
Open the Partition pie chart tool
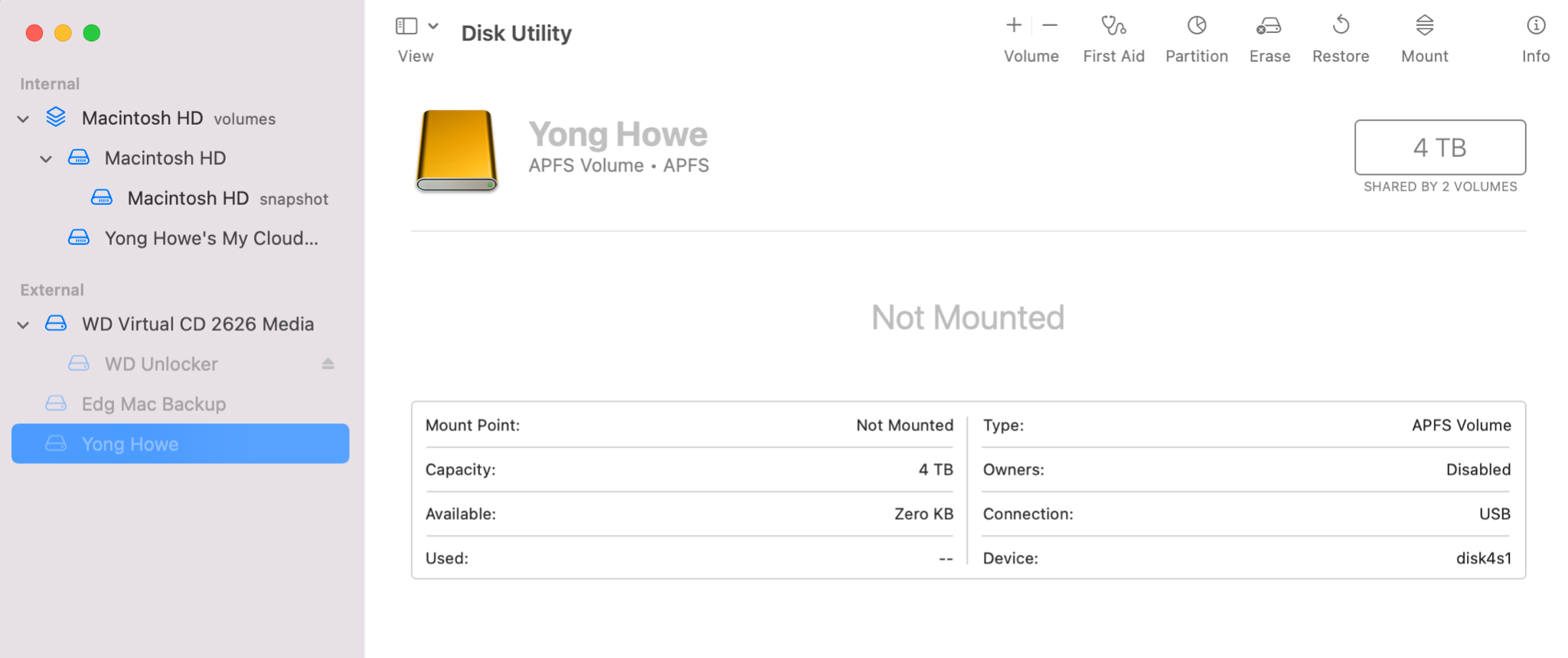1197,27
